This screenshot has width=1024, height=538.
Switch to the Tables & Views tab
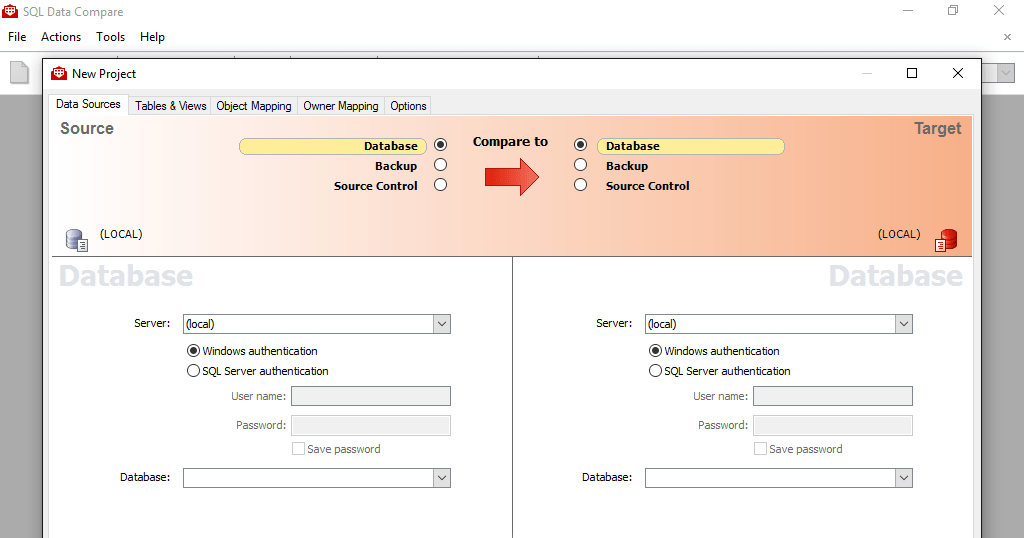171,106
